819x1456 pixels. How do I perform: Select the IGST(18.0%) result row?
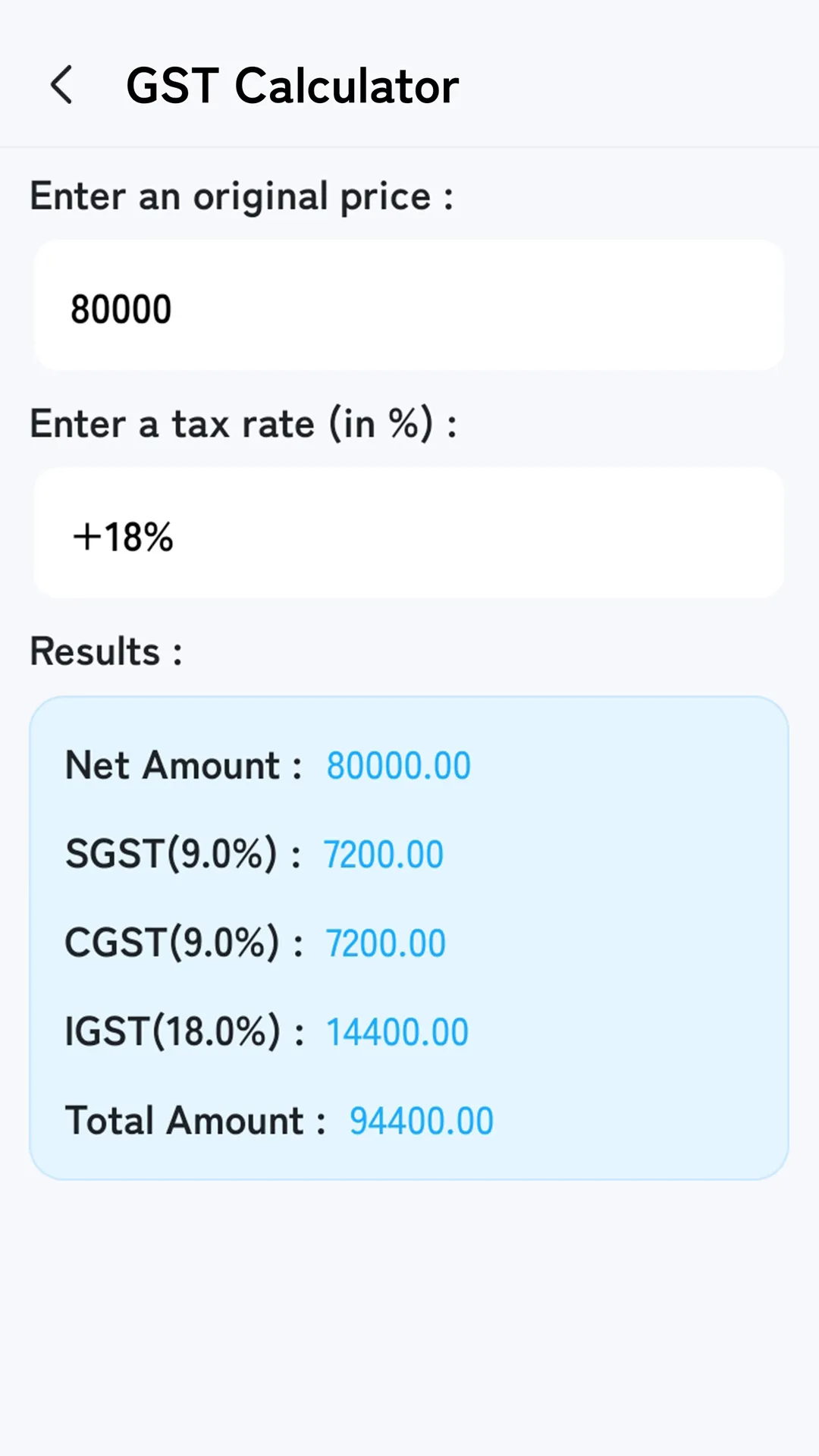click(187, 1031)
